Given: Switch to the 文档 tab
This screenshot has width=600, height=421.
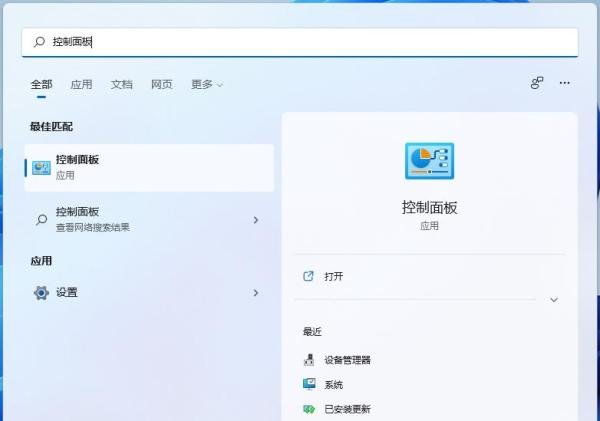Looking at the screenshot, I should [x=121, y=85].
